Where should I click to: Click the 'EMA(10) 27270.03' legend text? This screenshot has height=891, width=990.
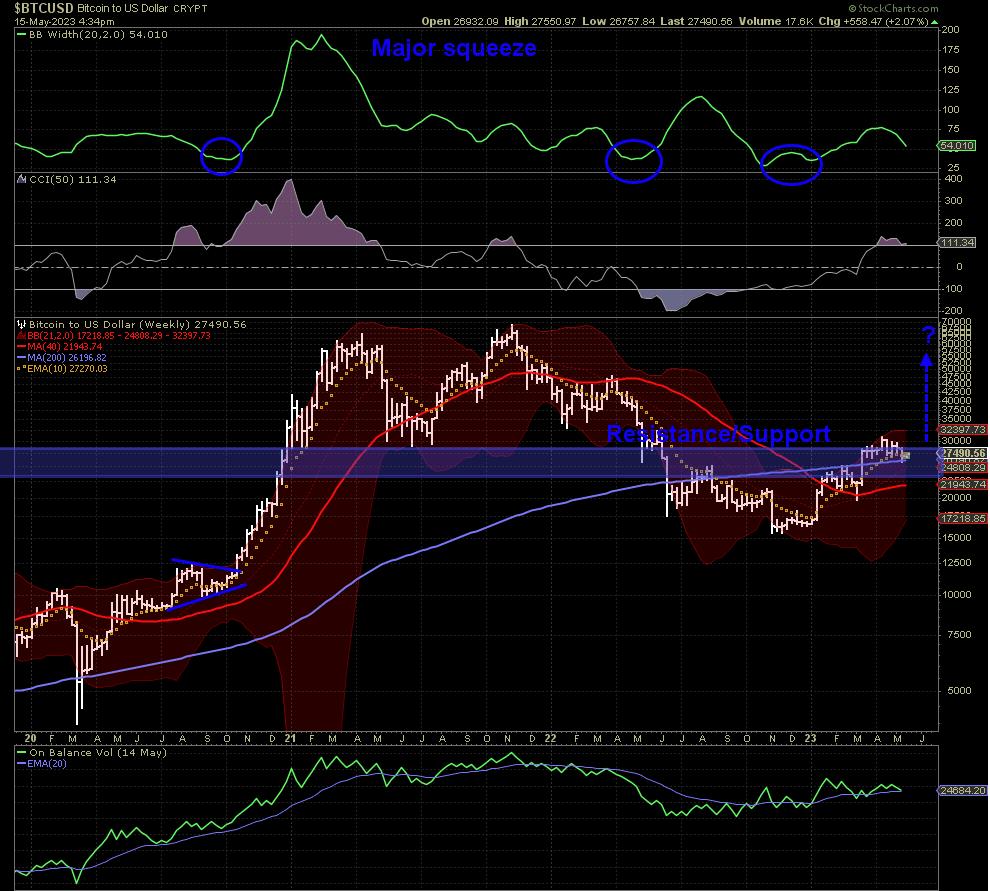(67, 369)
